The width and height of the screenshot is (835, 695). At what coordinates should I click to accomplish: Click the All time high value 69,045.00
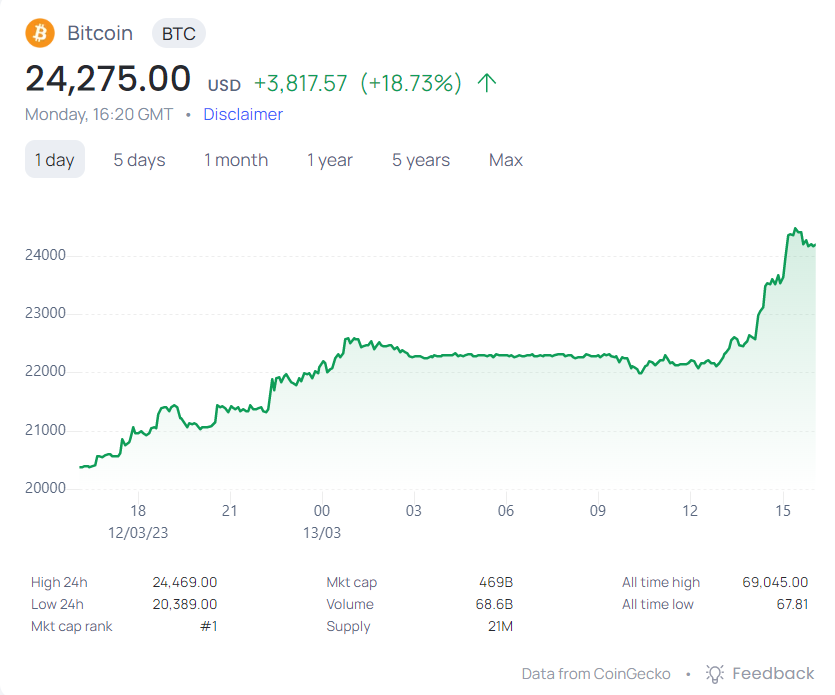click(x=775, y=582)
